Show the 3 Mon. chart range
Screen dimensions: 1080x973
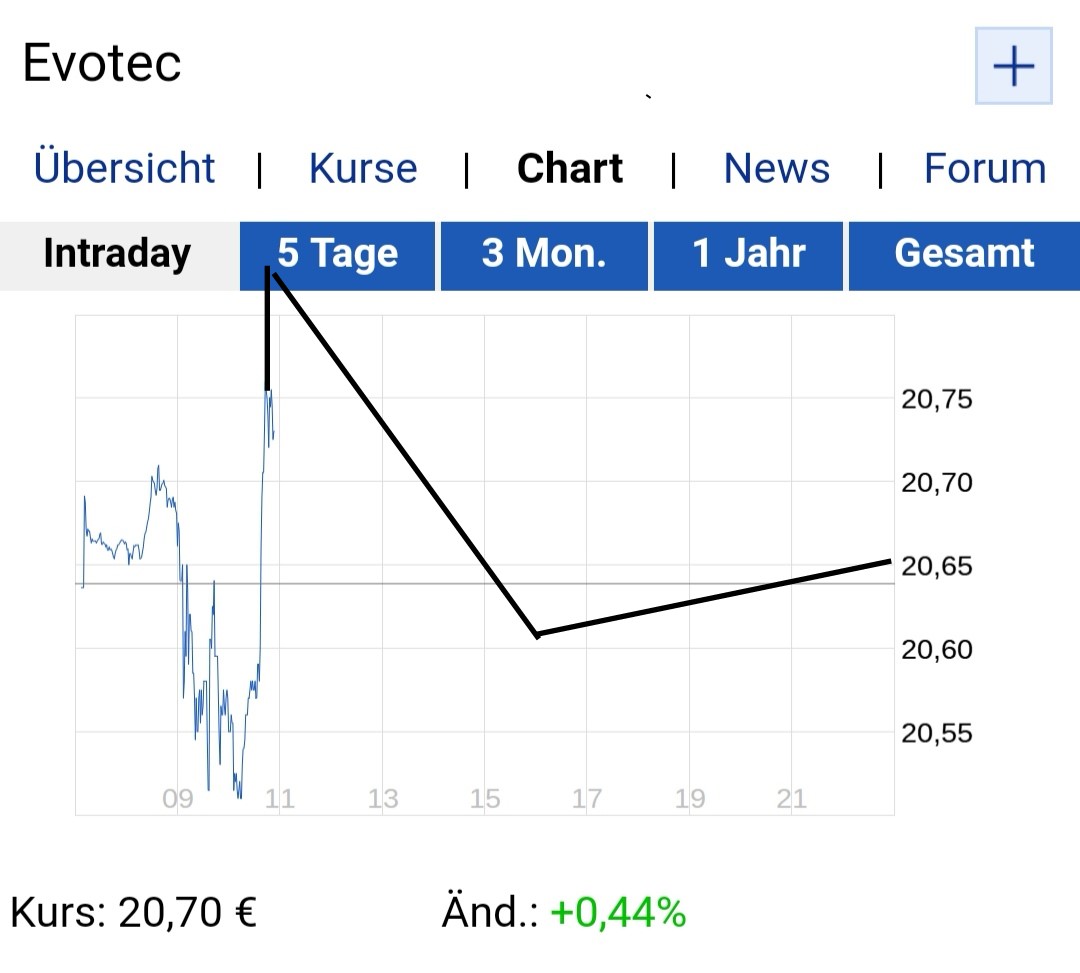[545, 254]
